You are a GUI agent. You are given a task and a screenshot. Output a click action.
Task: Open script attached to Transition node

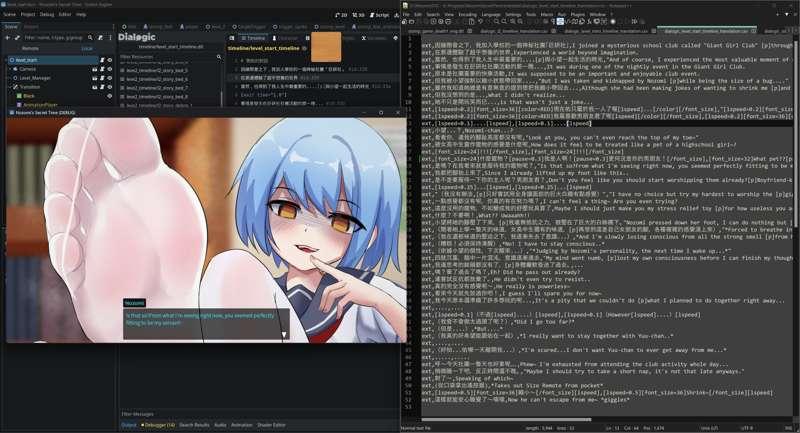tap(102, 87)
